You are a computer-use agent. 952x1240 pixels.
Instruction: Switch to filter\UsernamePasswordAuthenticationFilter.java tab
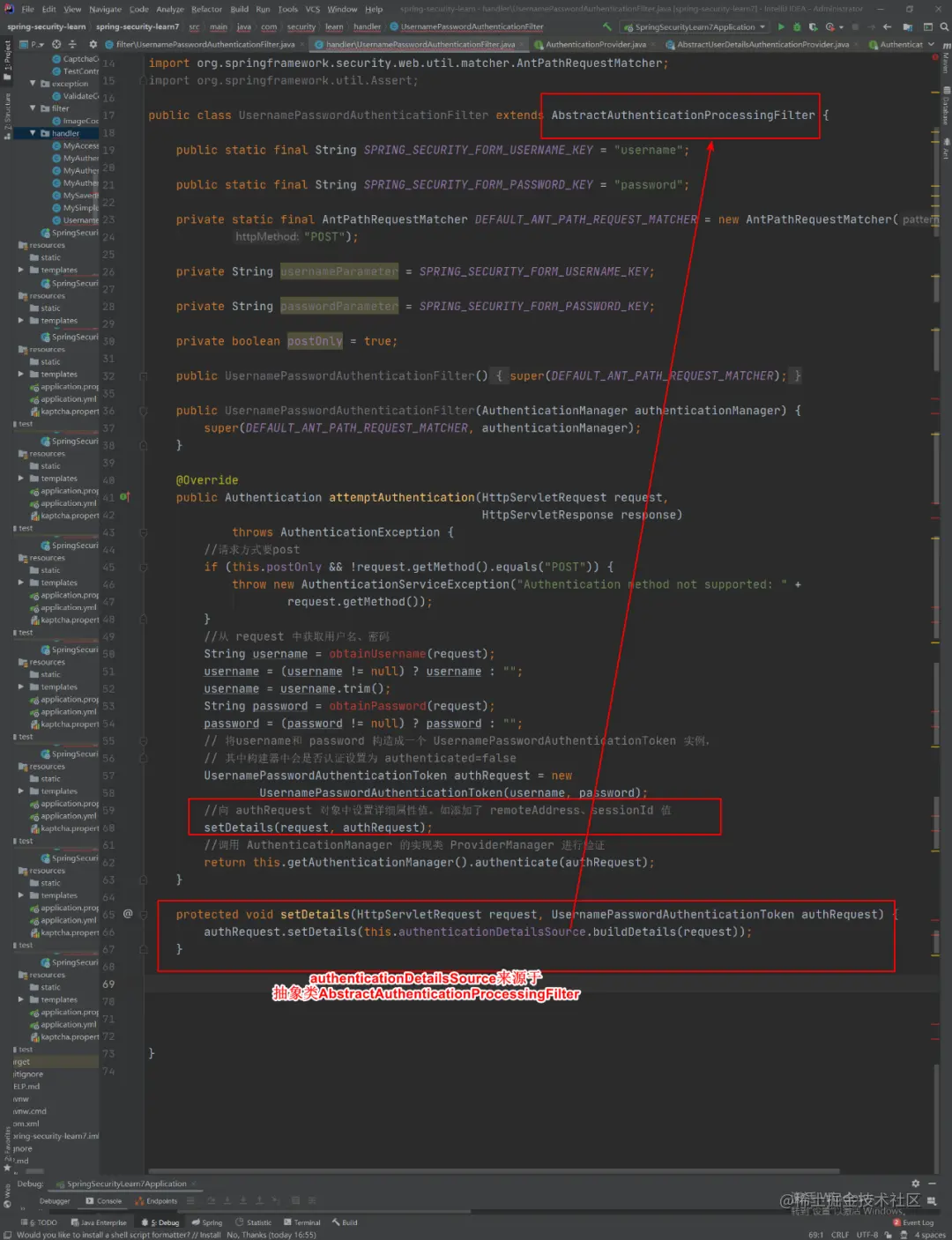pos(204,44)
